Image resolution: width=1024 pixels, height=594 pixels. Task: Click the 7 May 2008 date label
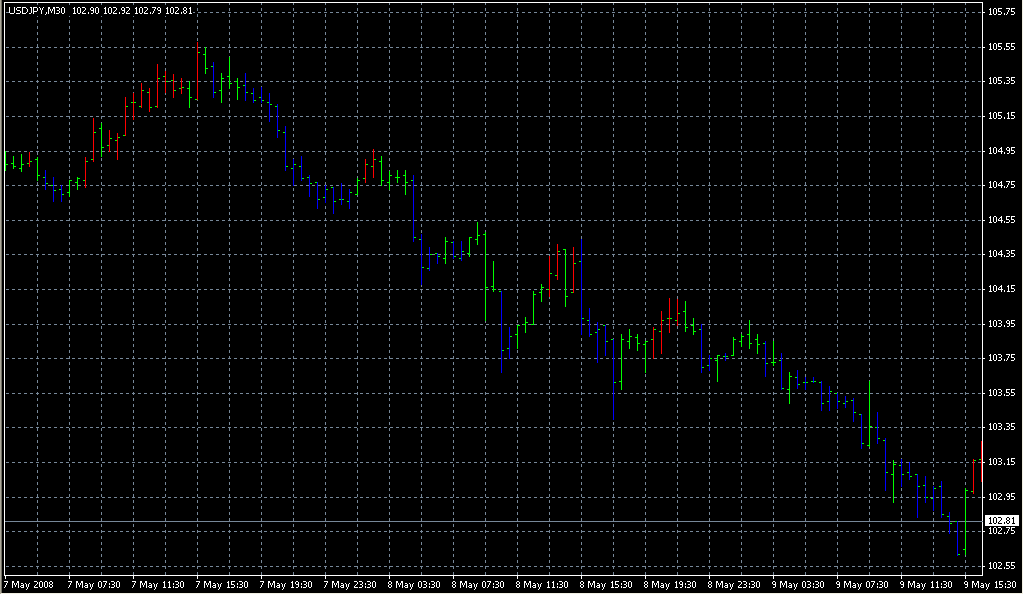point(29,584)
